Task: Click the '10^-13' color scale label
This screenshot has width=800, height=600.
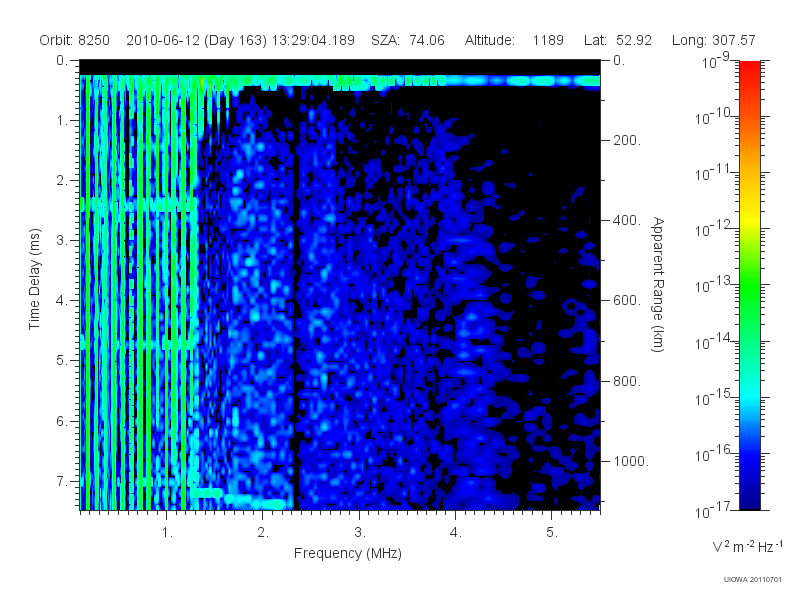Action: coord(713,284)
